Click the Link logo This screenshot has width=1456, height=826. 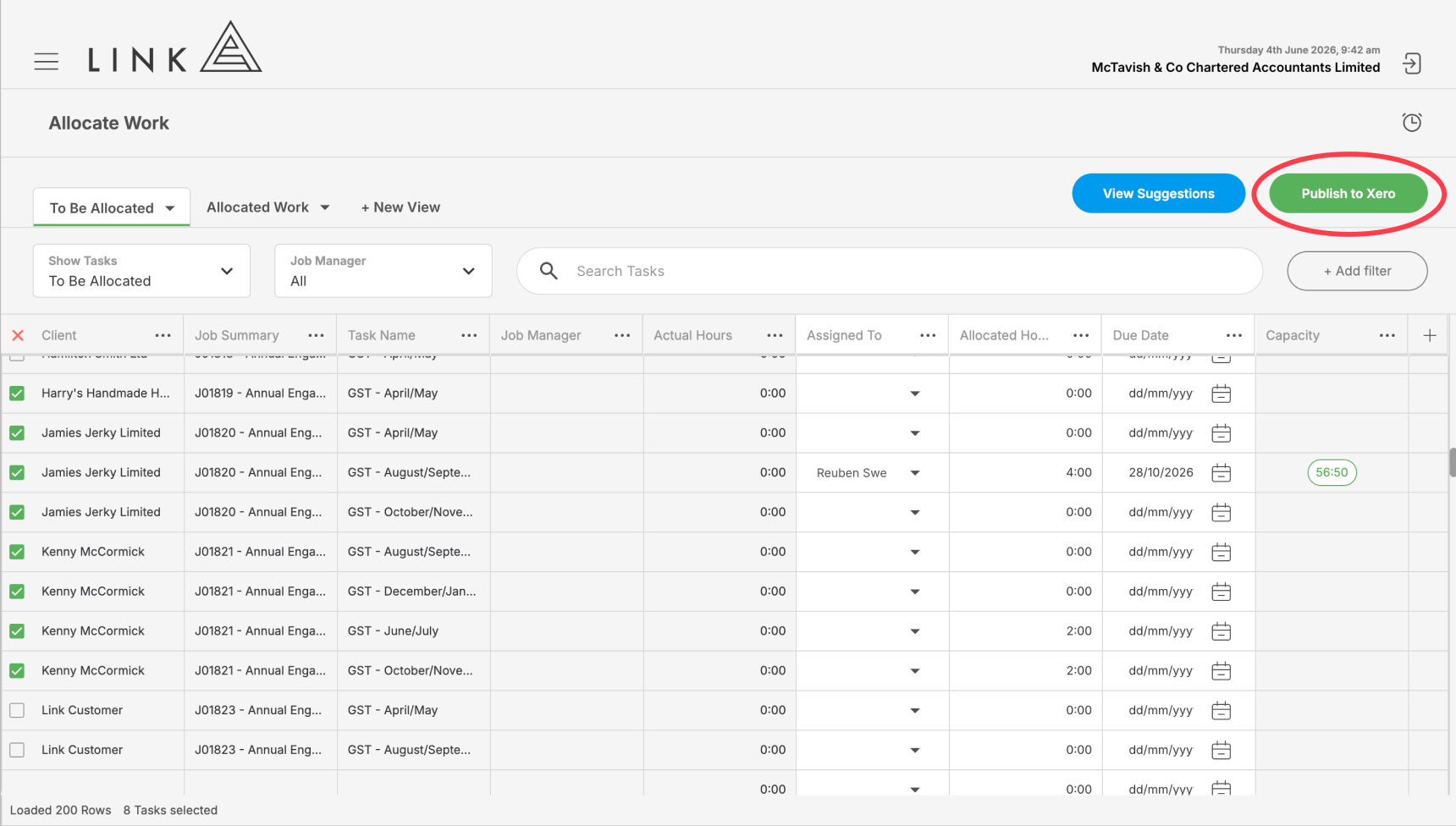pos(174,47)
